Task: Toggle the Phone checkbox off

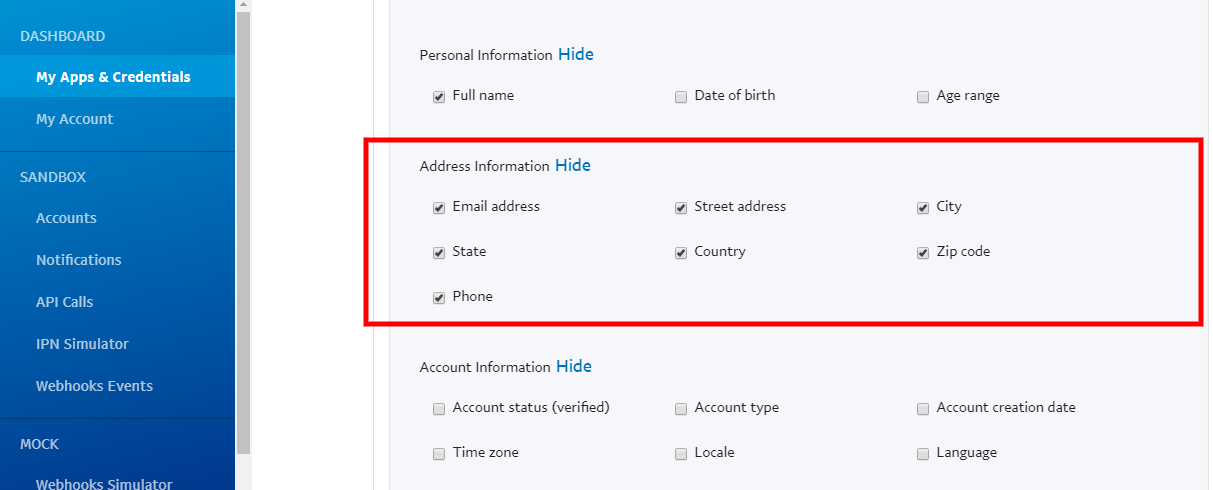Action: tap(439, 298)
